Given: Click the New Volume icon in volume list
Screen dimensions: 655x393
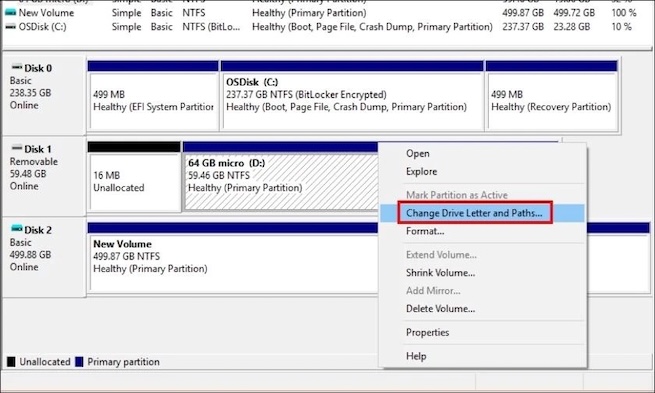Looking at the screenshot, I should point(10,13).
